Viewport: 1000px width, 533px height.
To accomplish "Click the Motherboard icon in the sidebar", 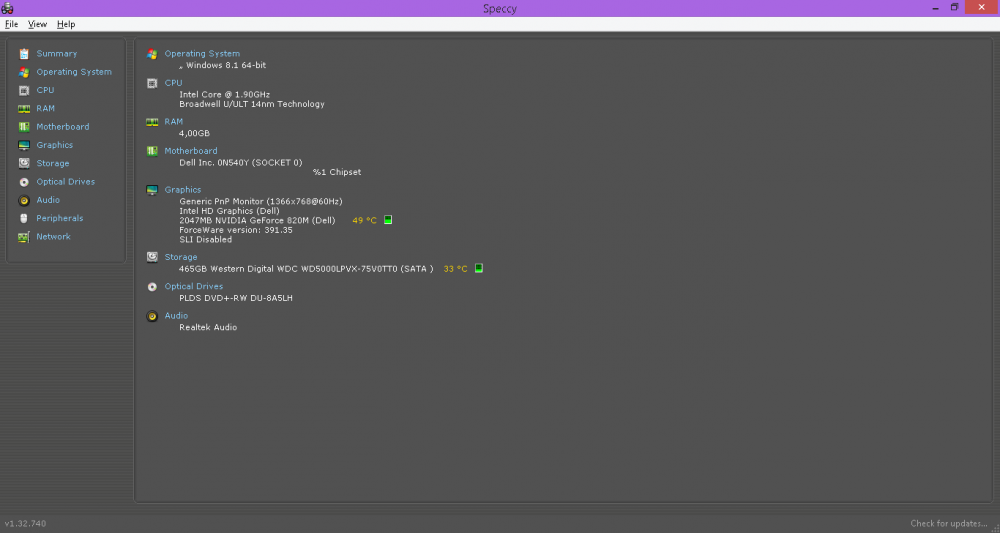I will coord(24,127).
